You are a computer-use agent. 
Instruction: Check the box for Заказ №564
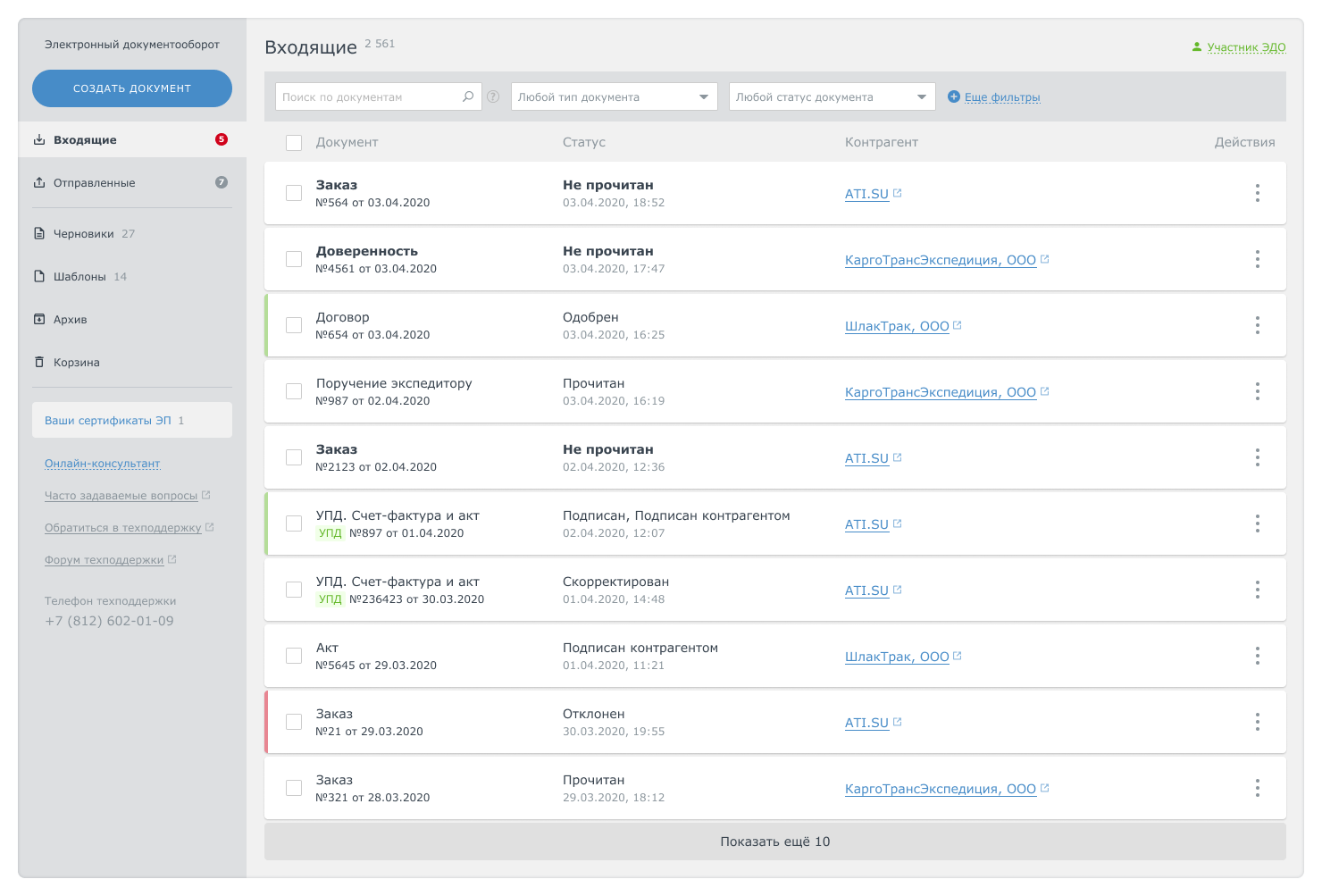point(294,193)
